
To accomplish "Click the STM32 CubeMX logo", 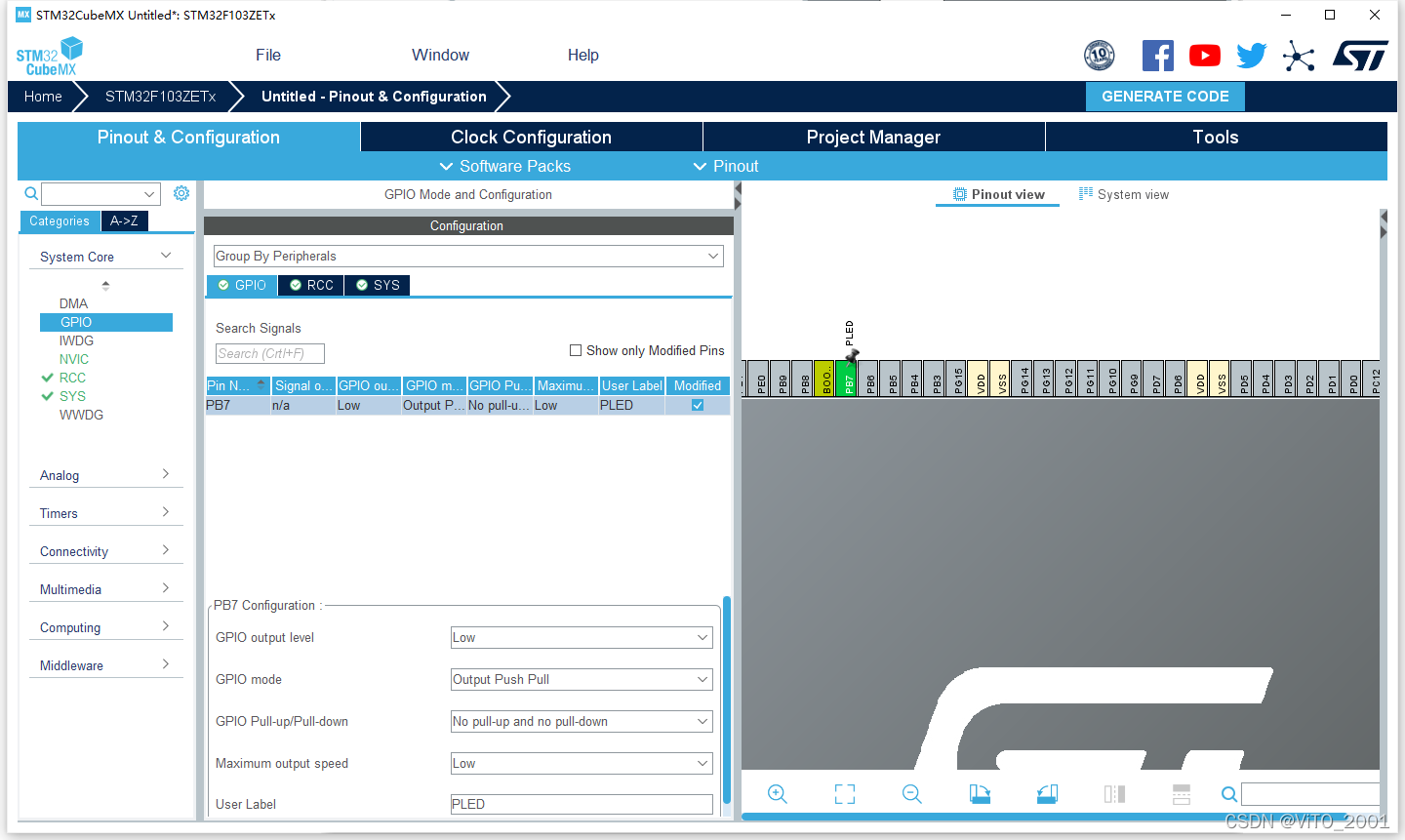I will 50,57.
